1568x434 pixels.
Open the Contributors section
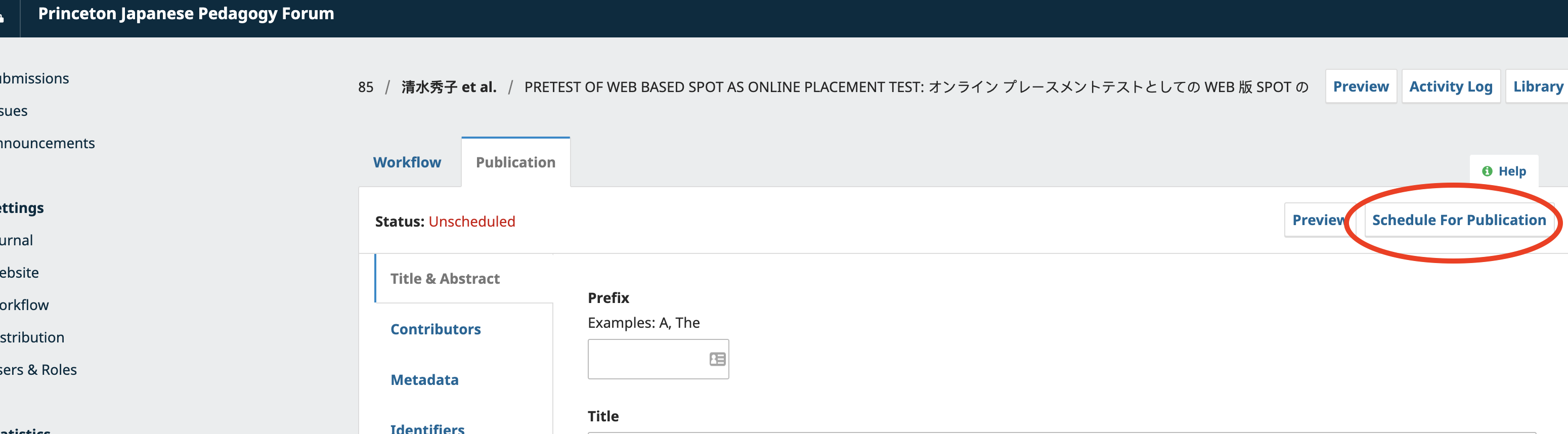click(x=435, y=329)
